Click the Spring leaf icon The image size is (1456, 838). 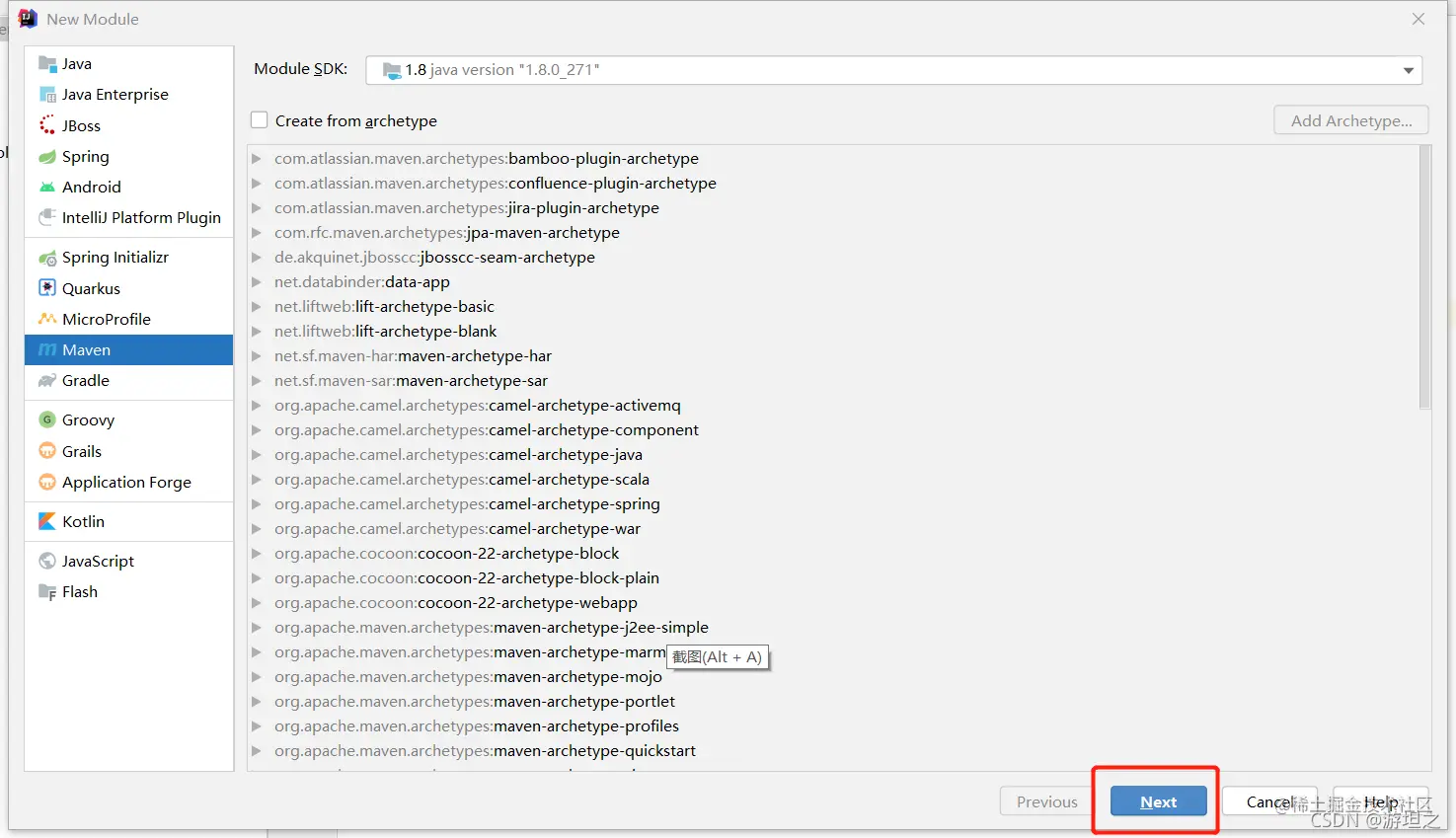click(x=46, y=157)
